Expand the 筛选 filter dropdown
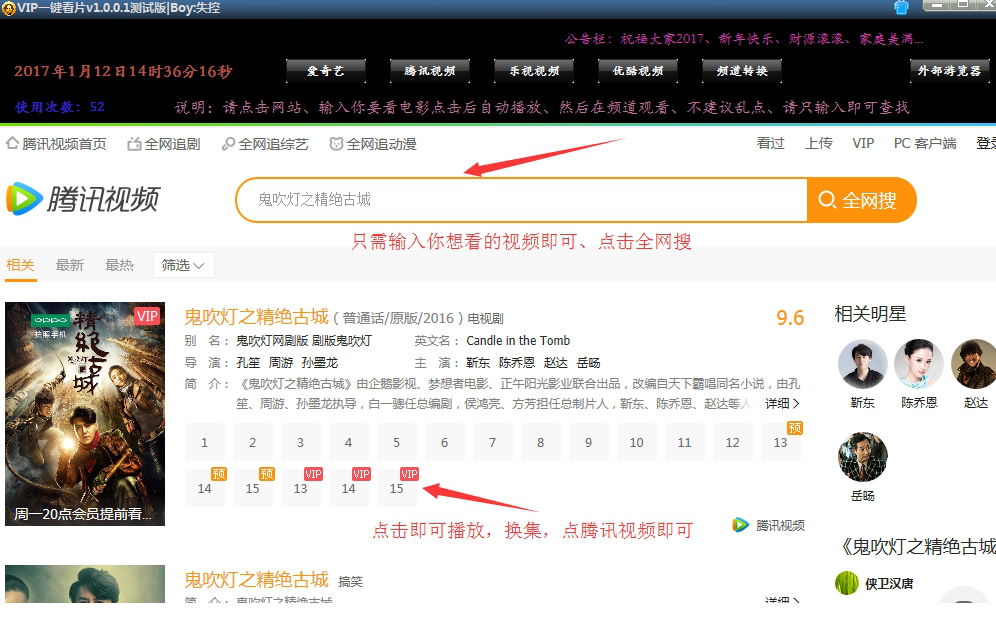Image resolution: width=996 pixels, height=627 pixels. coord(184,265)
